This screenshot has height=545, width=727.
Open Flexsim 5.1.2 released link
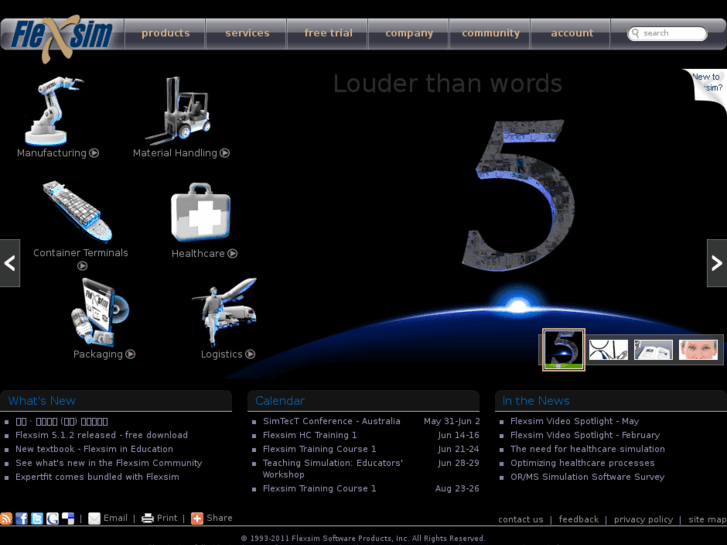(102, 435)
